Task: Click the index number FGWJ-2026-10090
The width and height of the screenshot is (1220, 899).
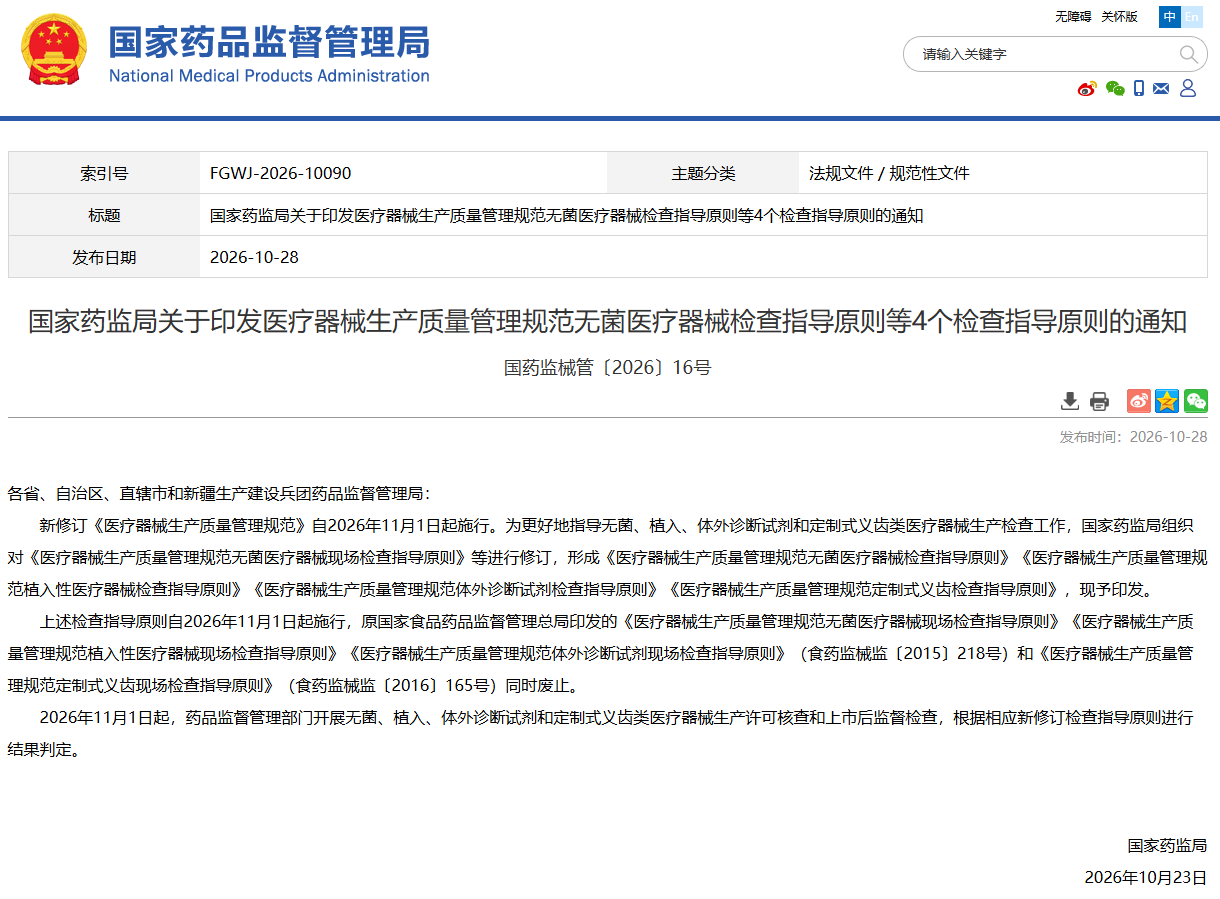Action: click(x=280, y=173)
